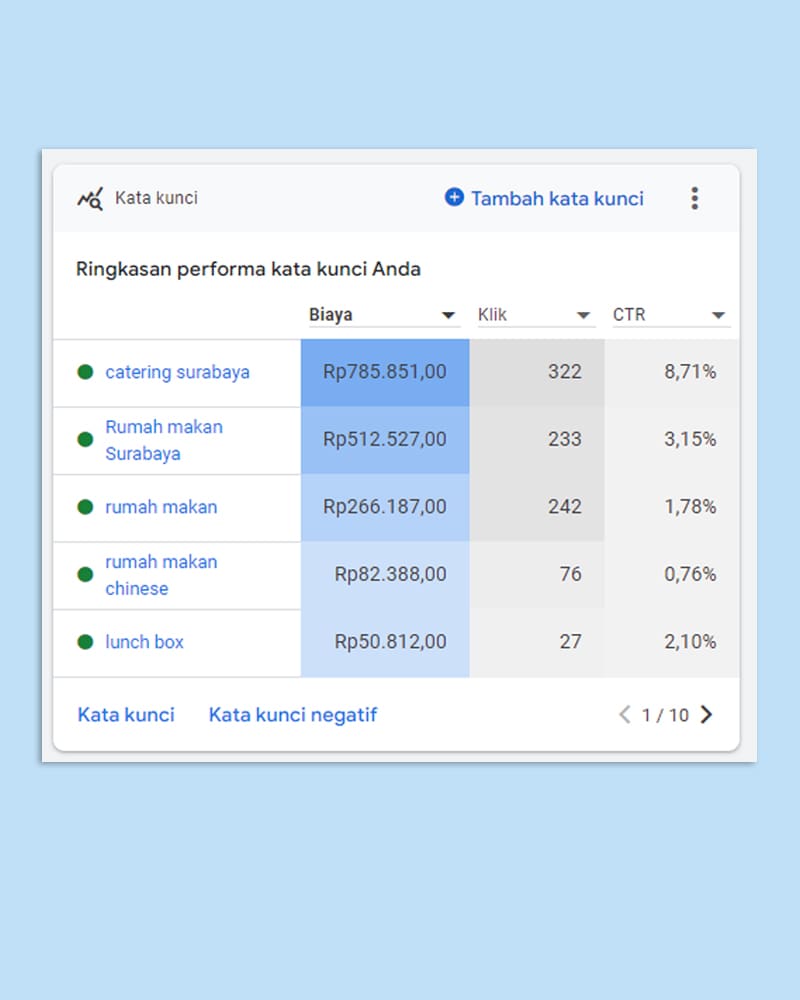
Task: Go to next page using right chevron
Action: point(707,715)
